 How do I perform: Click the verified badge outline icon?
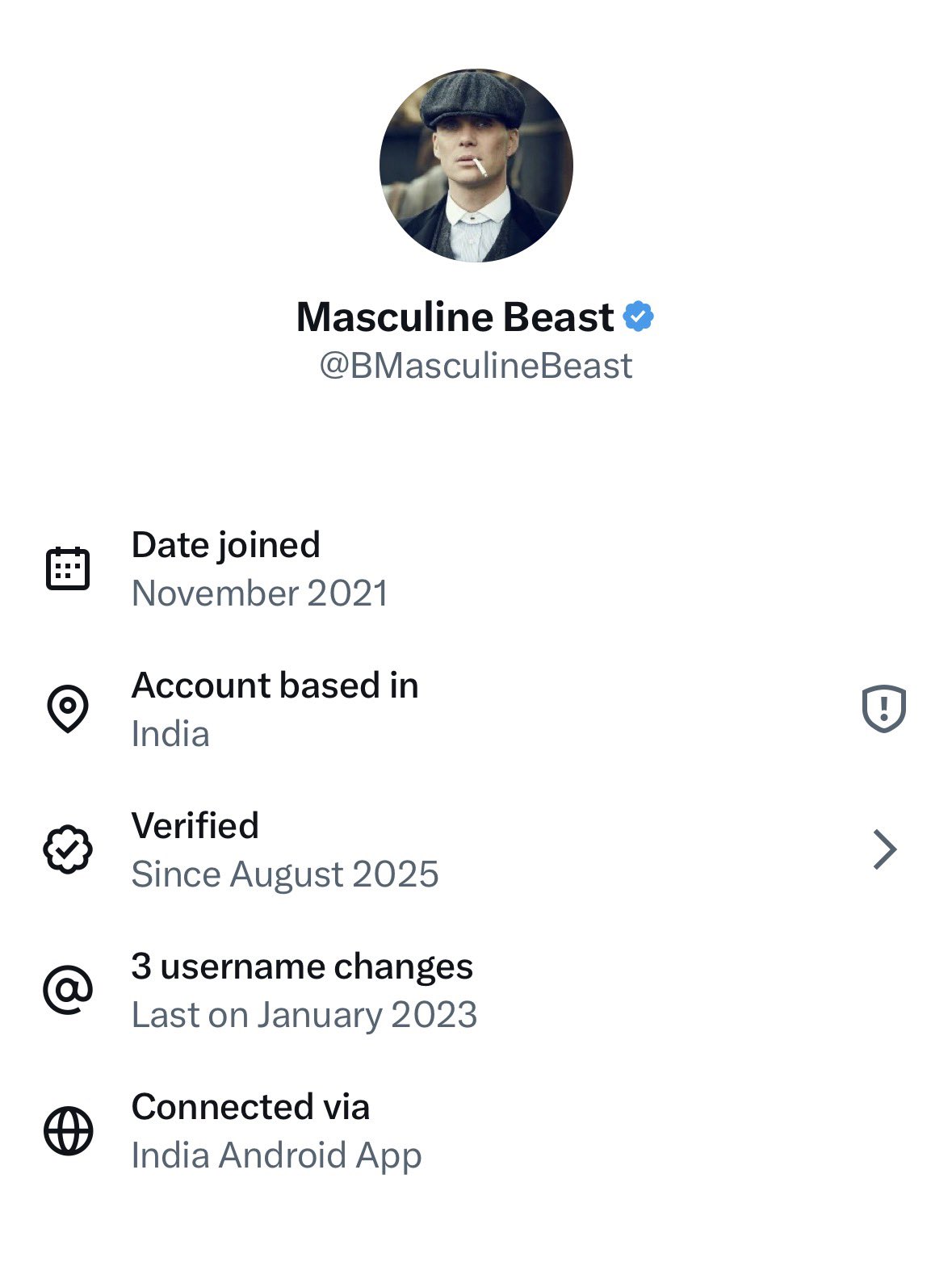point(68,849)
